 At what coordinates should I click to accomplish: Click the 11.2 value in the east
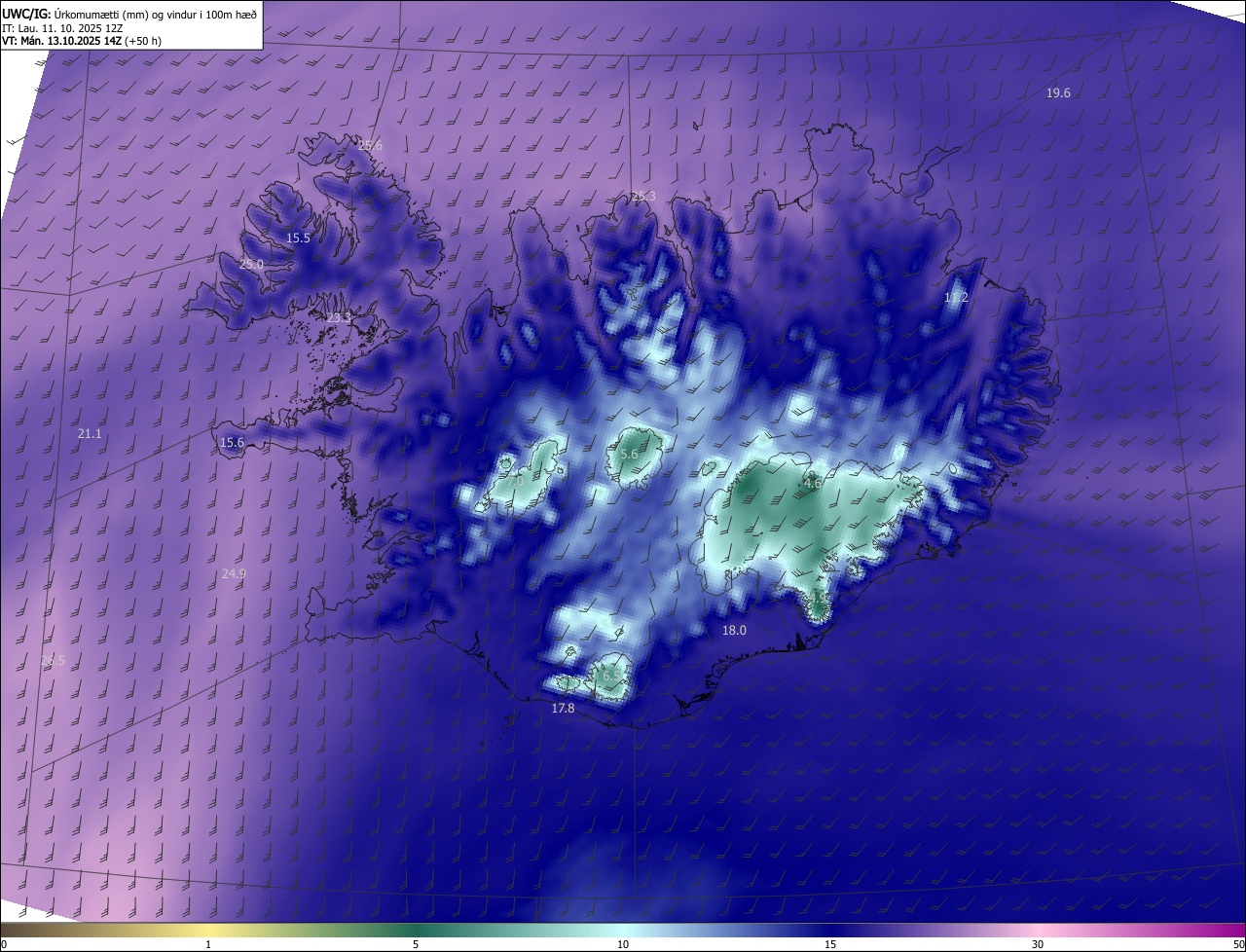[956, 298]
